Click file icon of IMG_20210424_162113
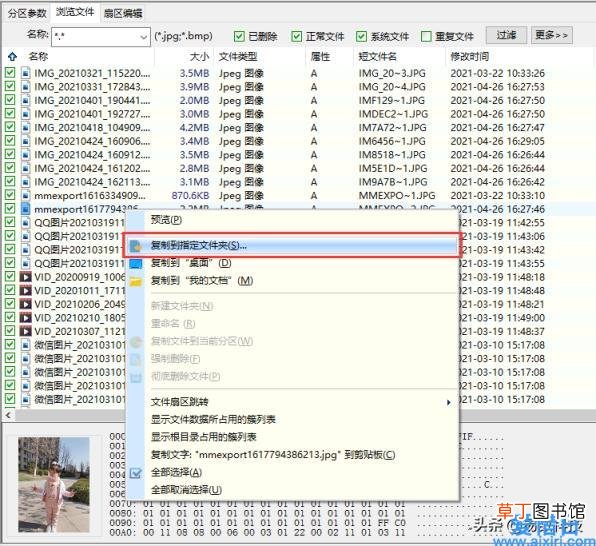The image size is (596, 546). click(x=25, y=182)
